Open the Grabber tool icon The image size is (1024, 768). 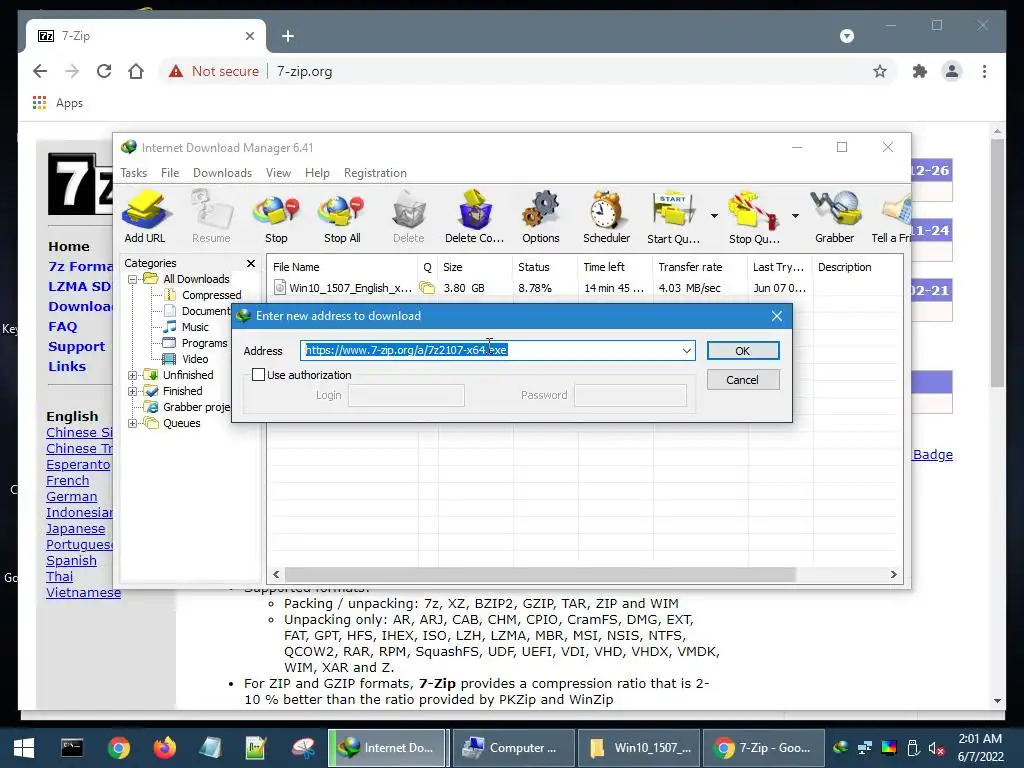click(x=835, y=217)
